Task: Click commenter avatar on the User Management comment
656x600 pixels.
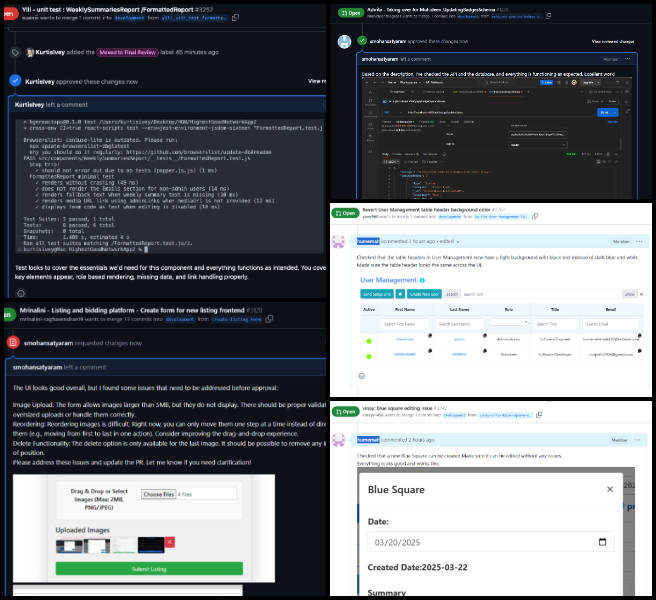Action: (x=338, y=241)
